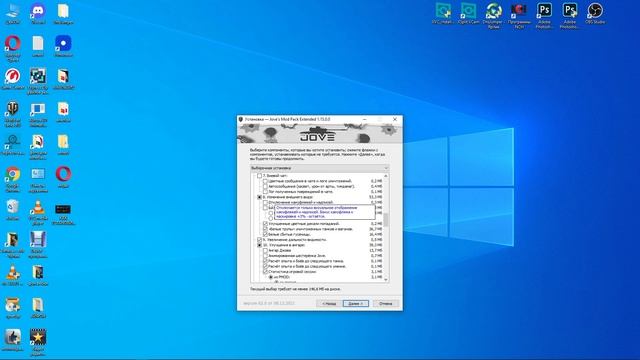640x360 pixels.
Task: Open the black rectangular desktop shortcut
Action: [63, 214]
